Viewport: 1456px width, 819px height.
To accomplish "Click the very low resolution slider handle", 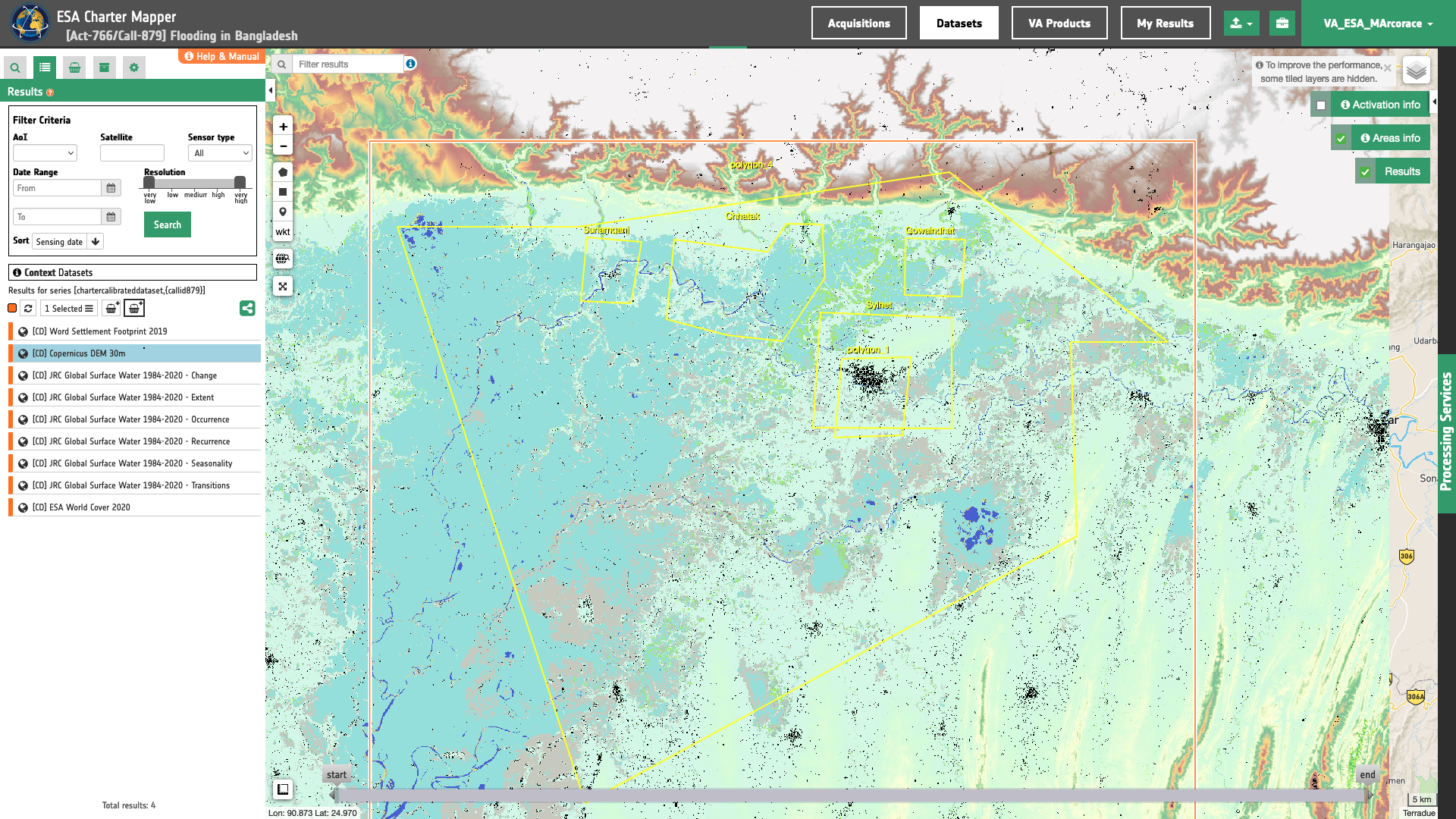I will point(149,182).
